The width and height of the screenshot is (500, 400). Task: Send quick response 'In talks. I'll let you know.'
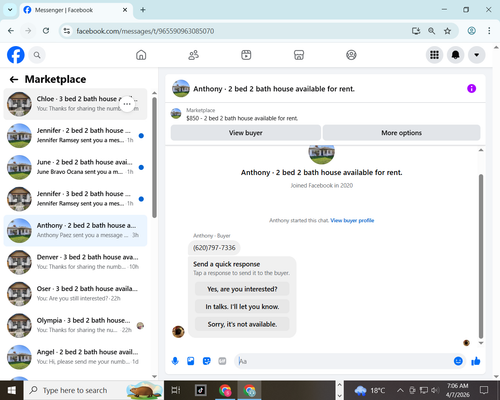[x=242, y=307]
